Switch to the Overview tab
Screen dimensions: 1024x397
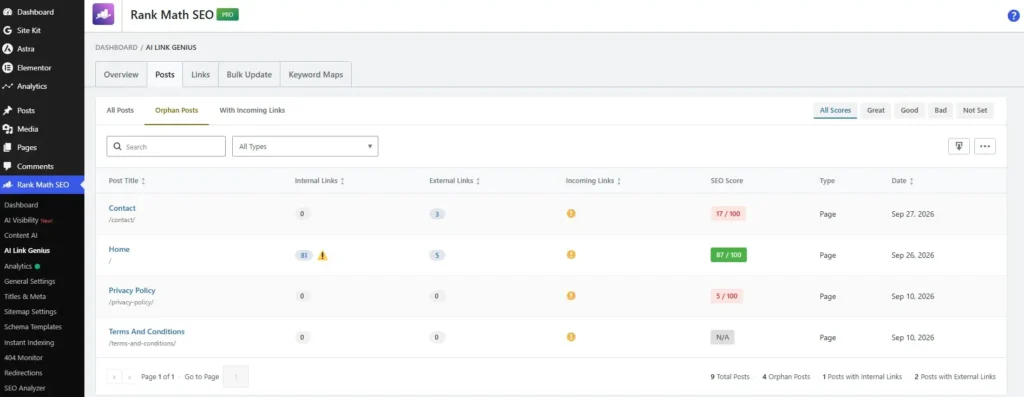point(121,74)
